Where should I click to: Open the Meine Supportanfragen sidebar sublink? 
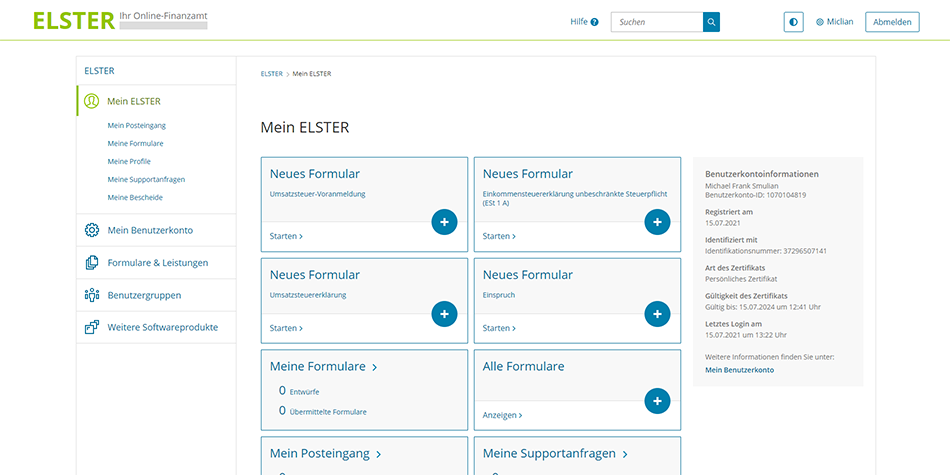coord(146,179)
